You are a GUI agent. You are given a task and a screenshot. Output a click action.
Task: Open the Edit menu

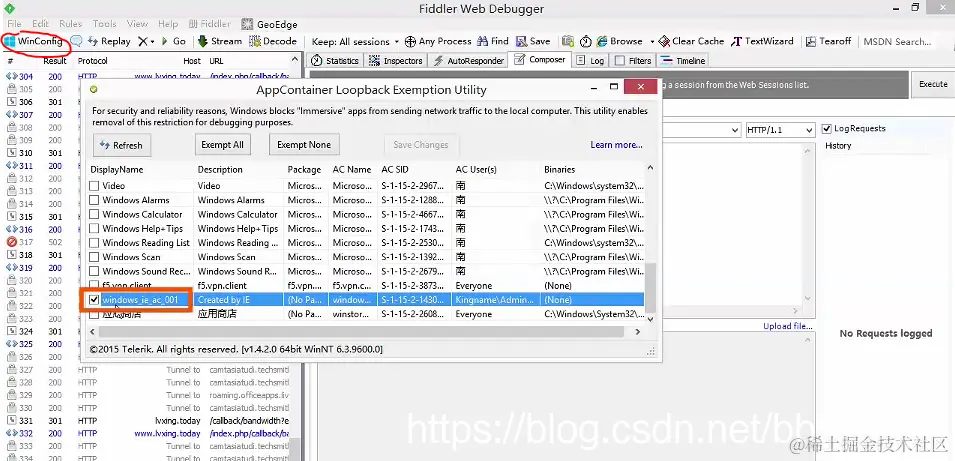[x=40, y=24]
